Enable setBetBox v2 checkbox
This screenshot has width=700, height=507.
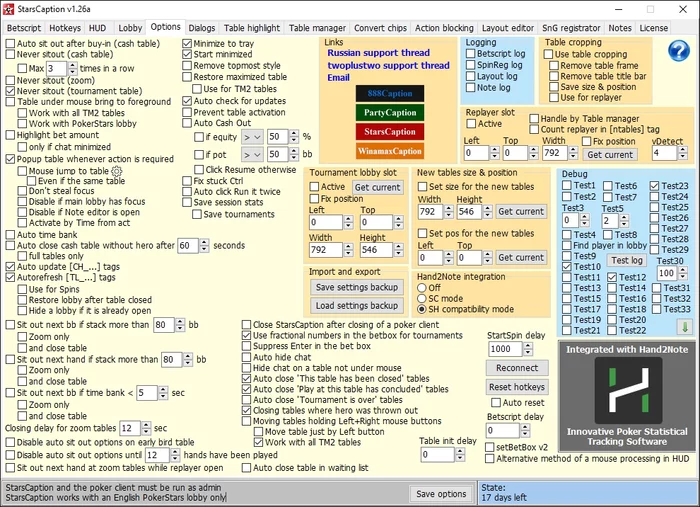point(490,447)
